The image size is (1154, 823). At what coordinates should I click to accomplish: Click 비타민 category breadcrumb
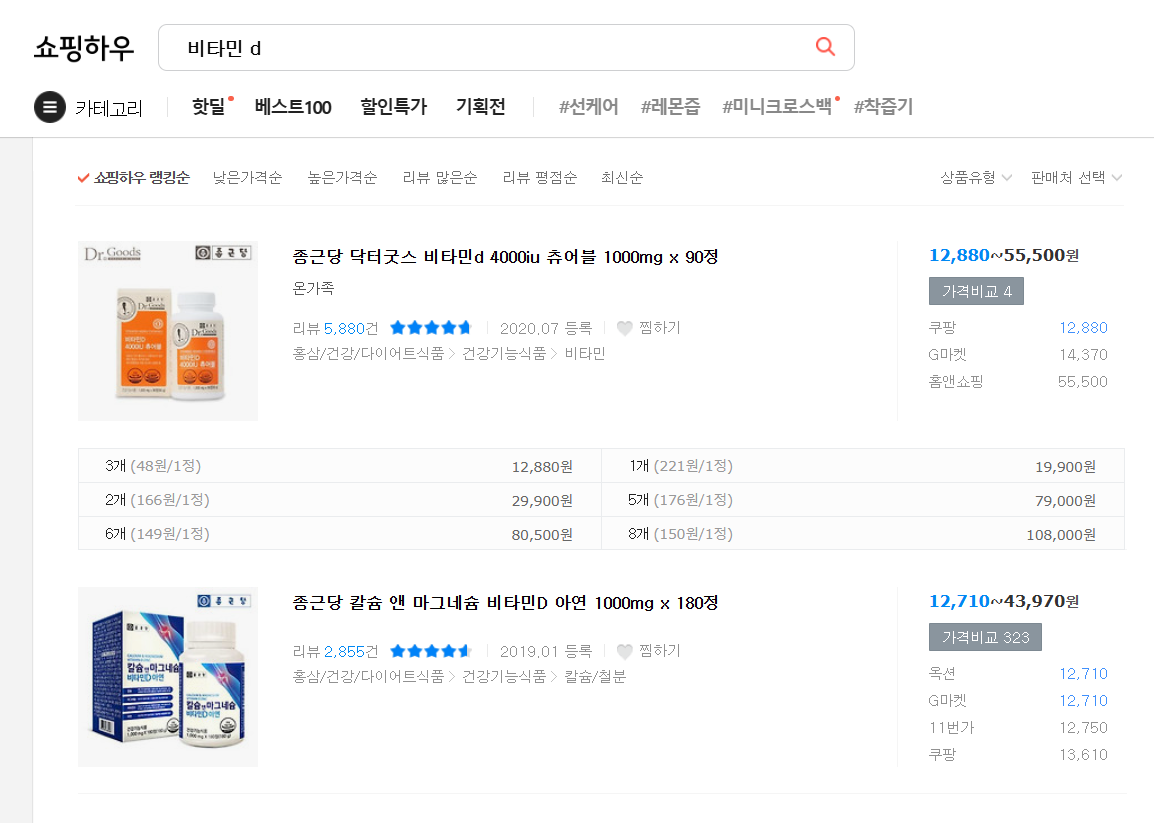click(x=584, y=354)
